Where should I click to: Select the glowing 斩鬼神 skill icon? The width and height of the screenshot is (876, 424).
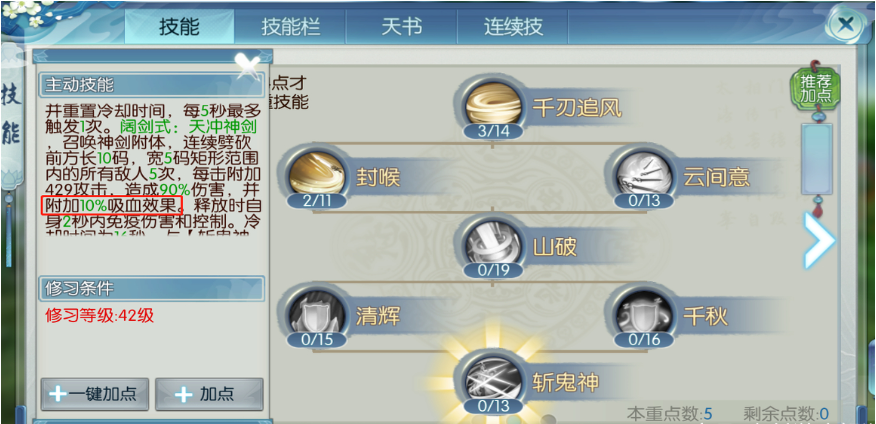[x=492, y=383]
